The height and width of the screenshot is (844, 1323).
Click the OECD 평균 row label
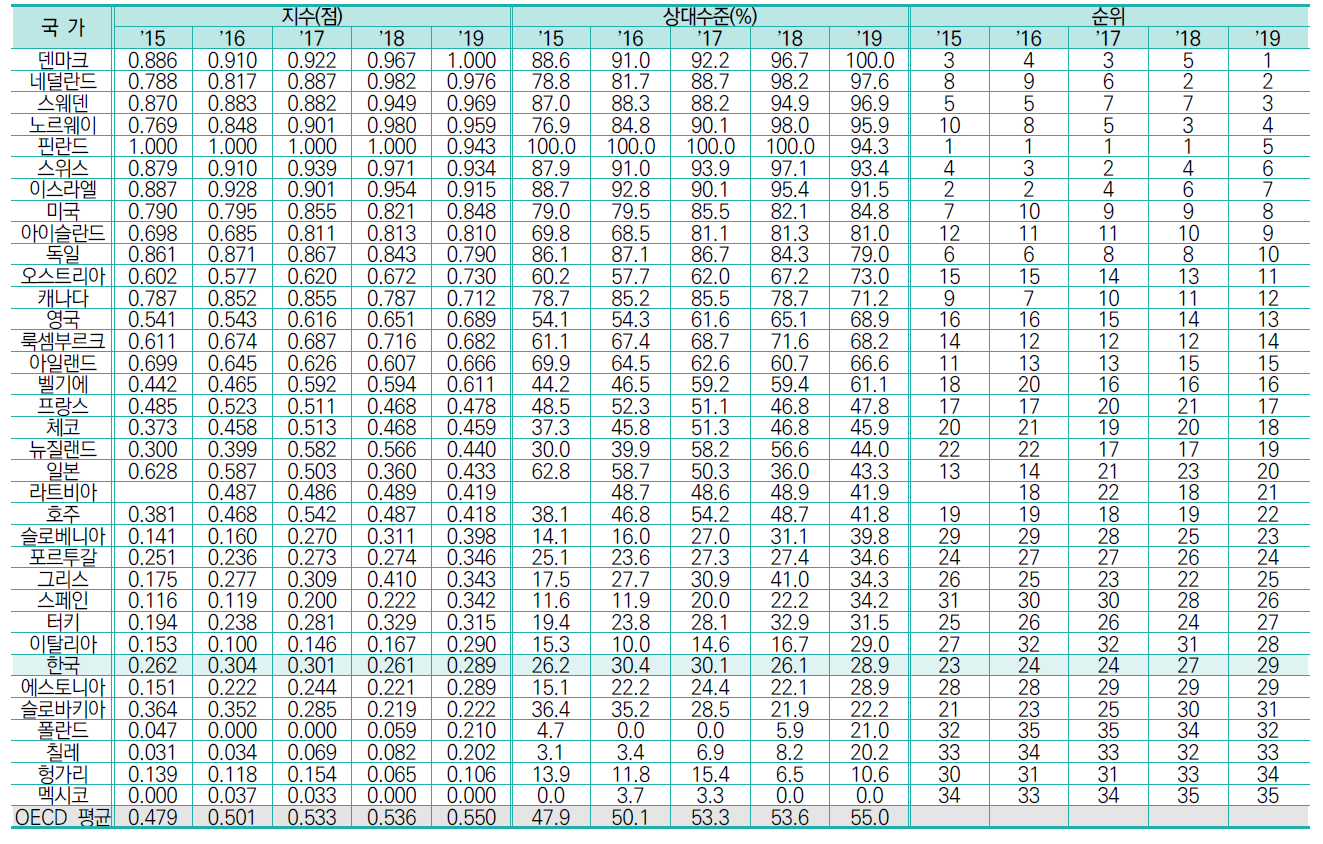coord(62,816)
